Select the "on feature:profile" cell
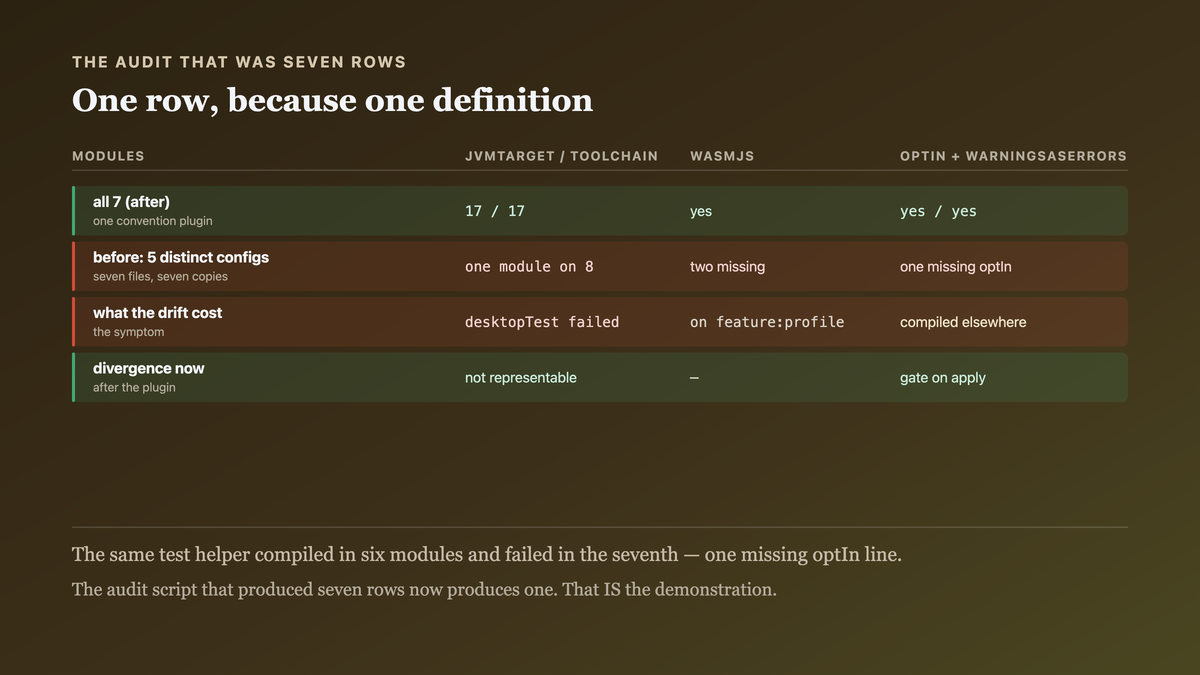 [x=767, y=322]
